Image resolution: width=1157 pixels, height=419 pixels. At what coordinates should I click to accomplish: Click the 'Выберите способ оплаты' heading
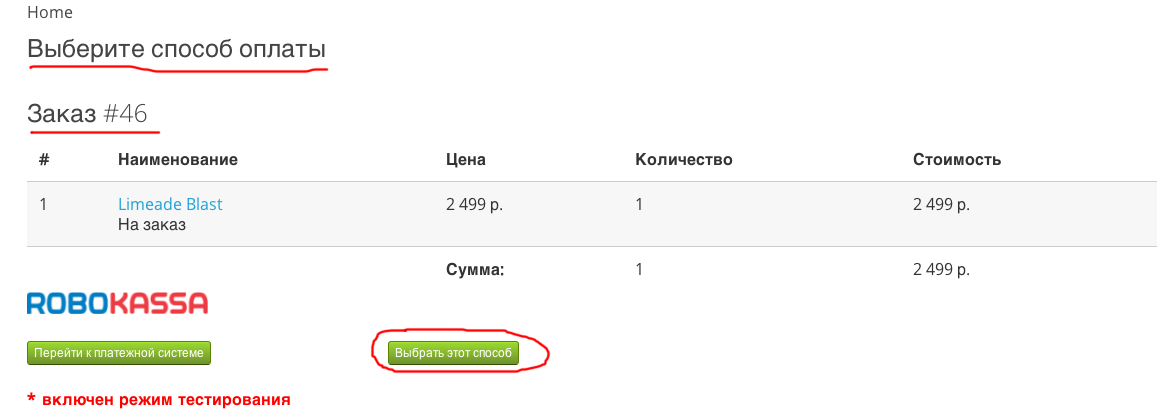click(x=176, y=48)
